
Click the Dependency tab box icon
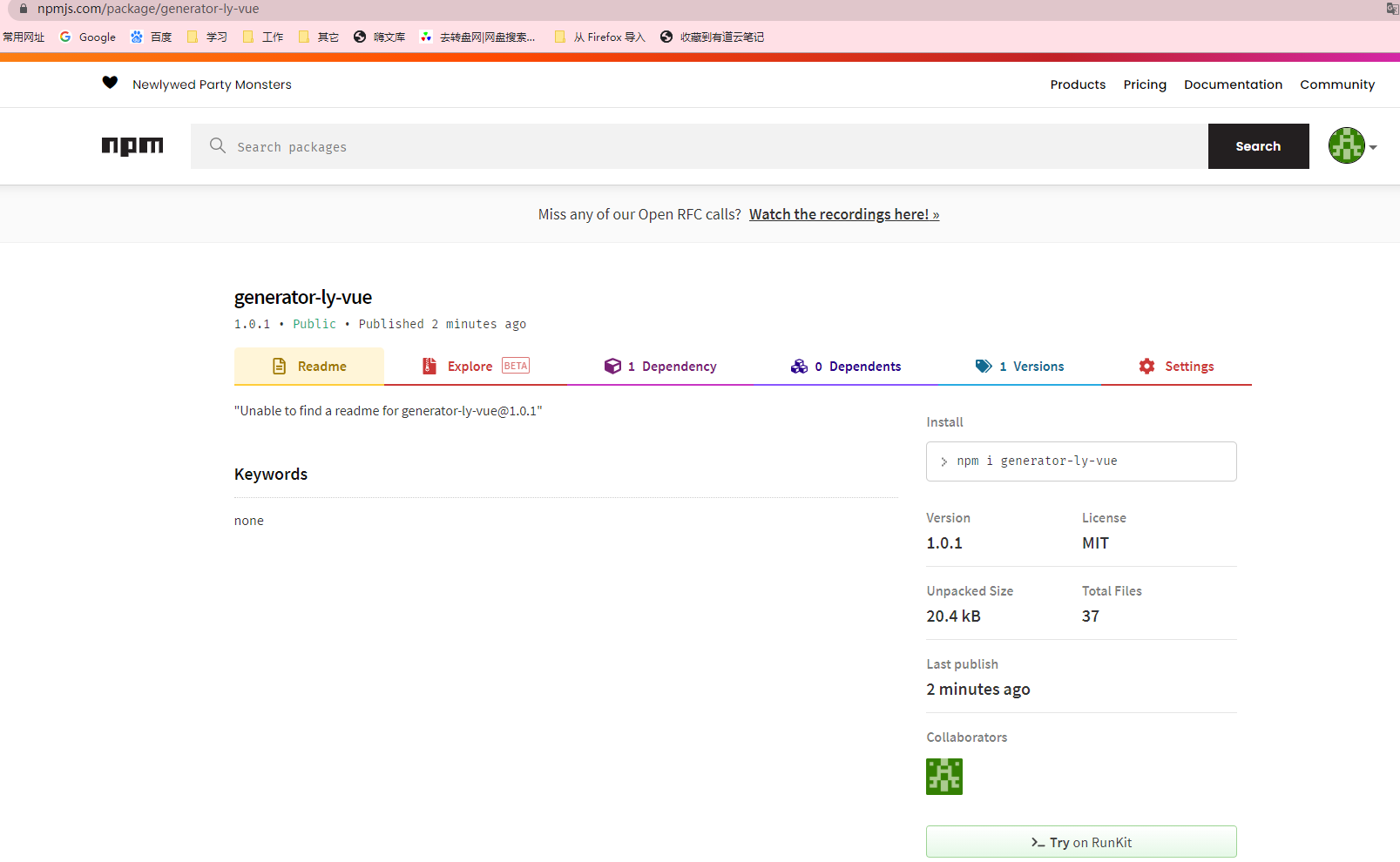coord(612,367)
